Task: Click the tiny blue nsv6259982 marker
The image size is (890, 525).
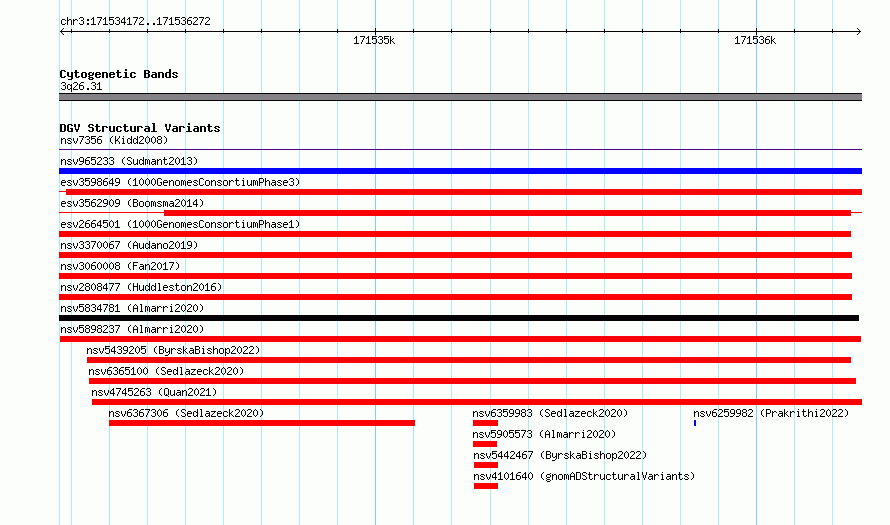Action: coord(695,423)
